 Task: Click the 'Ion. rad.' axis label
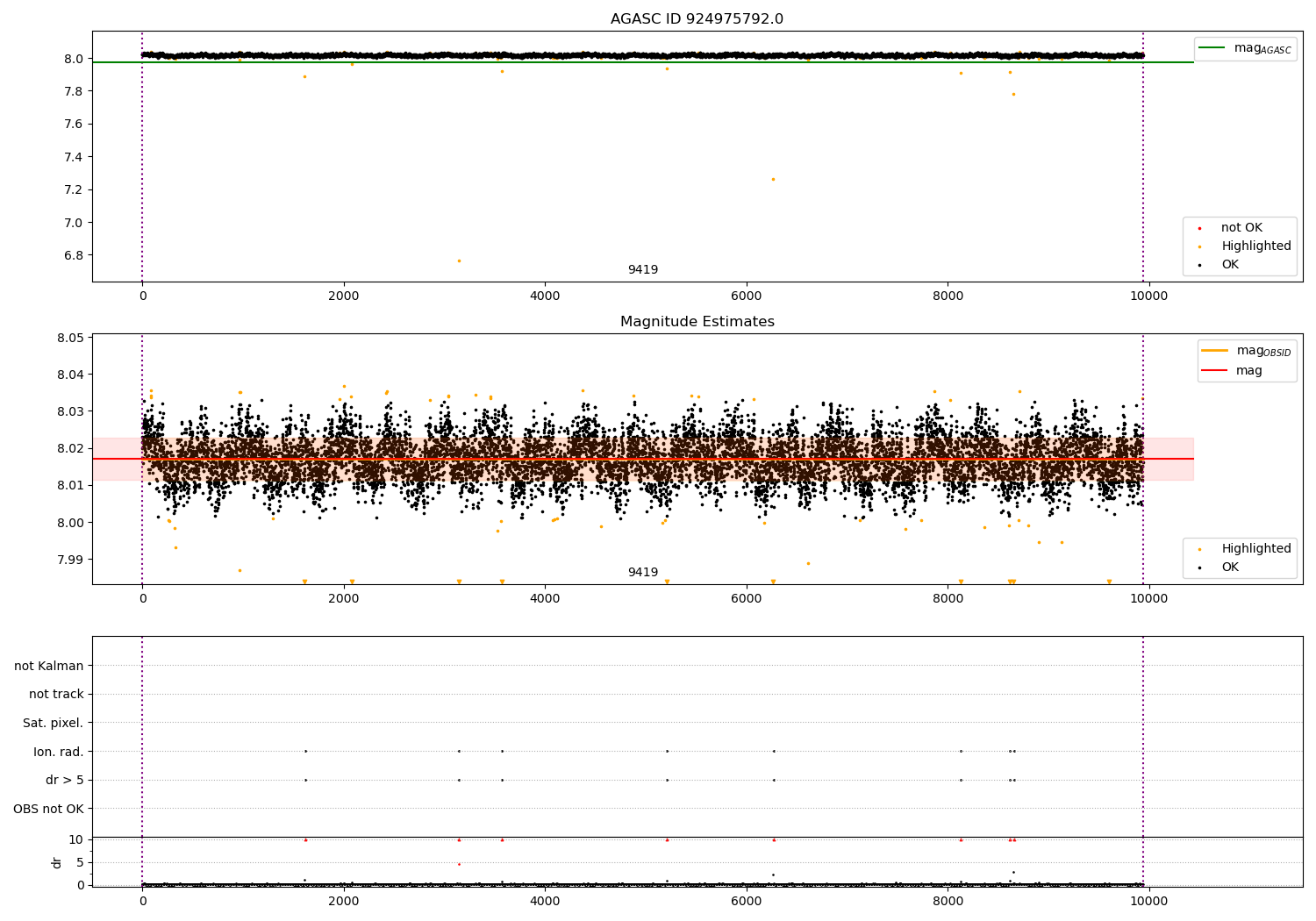(x=59, y=752)
